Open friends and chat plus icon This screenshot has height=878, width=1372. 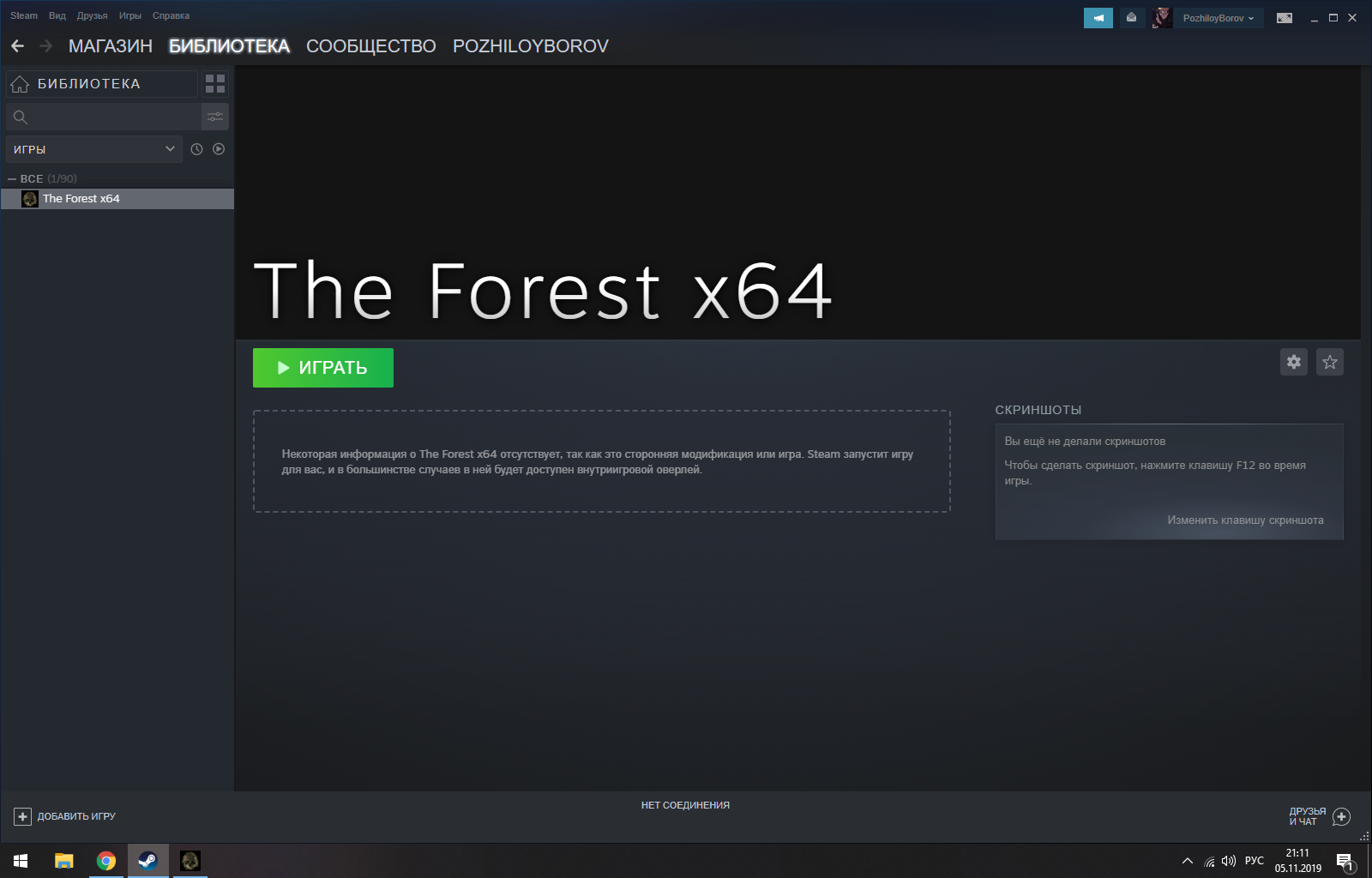[x=1342, y=816]
